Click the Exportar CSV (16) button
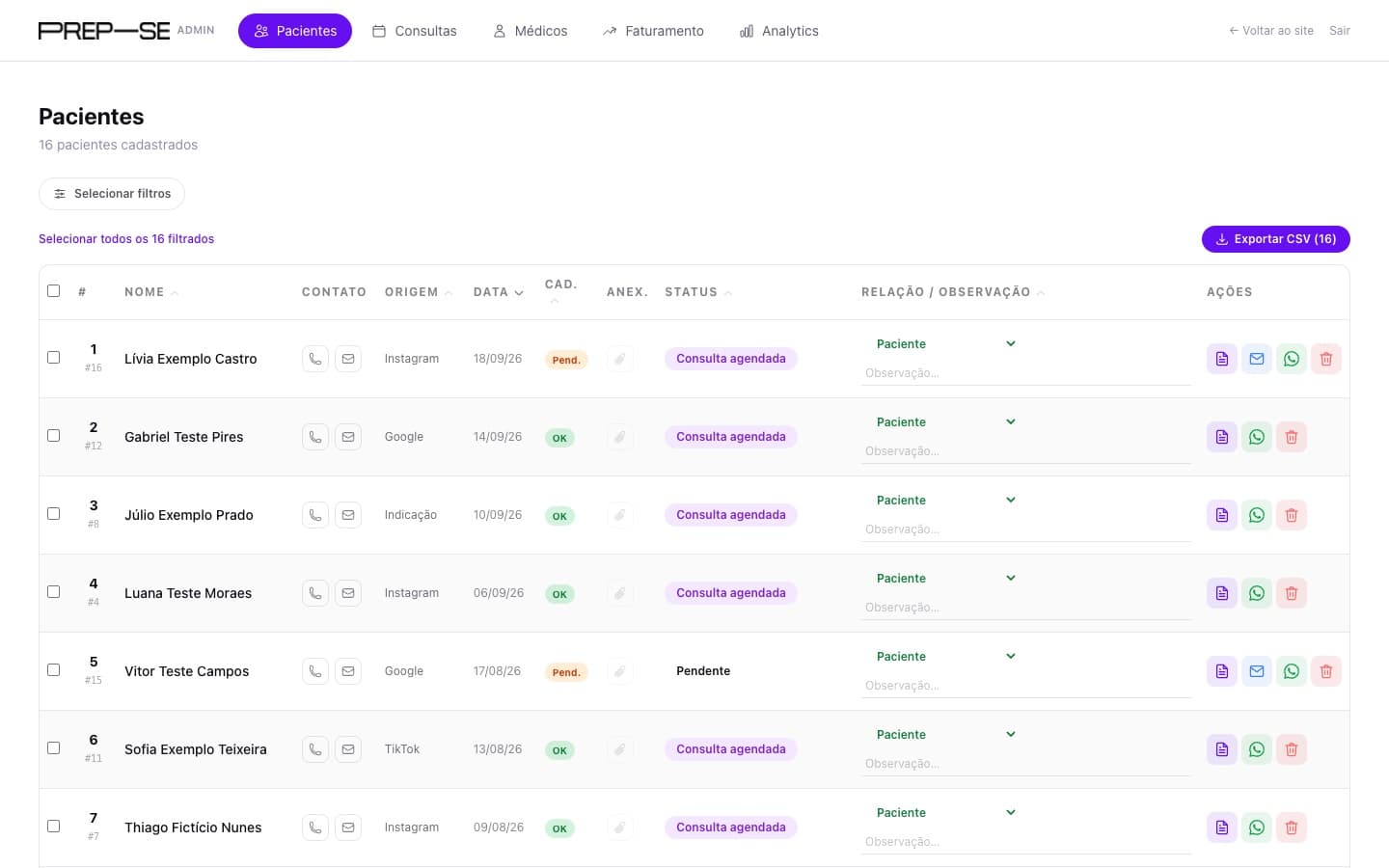 [x=1276, y=239]
